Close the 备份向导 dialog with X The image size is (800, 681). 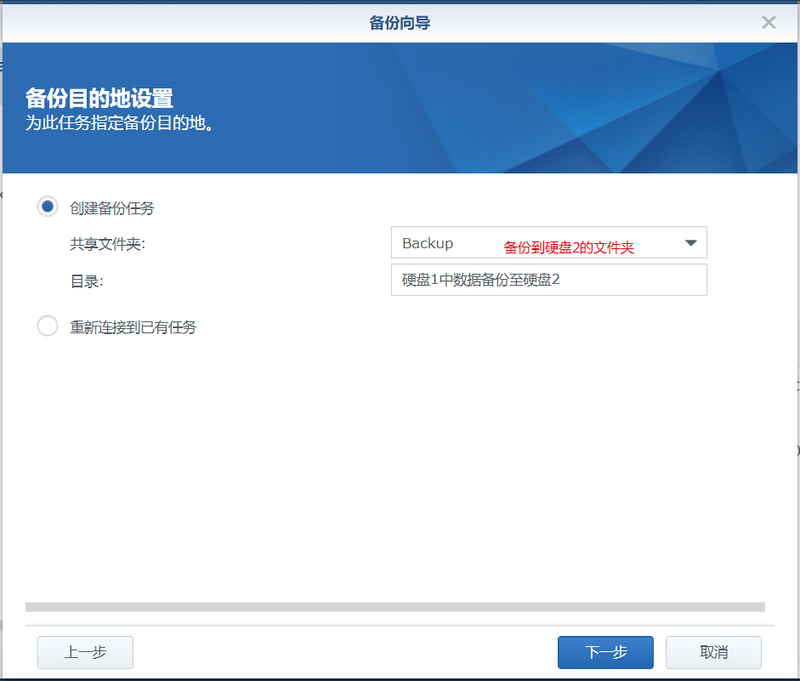tap(768, 22)
